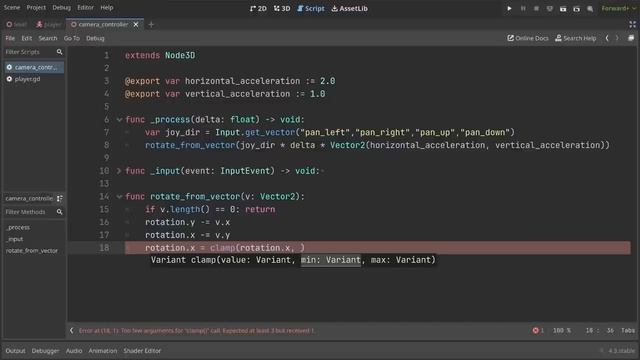
Task: Select camera_contr... script in list
Action: [x=34, y=67]
